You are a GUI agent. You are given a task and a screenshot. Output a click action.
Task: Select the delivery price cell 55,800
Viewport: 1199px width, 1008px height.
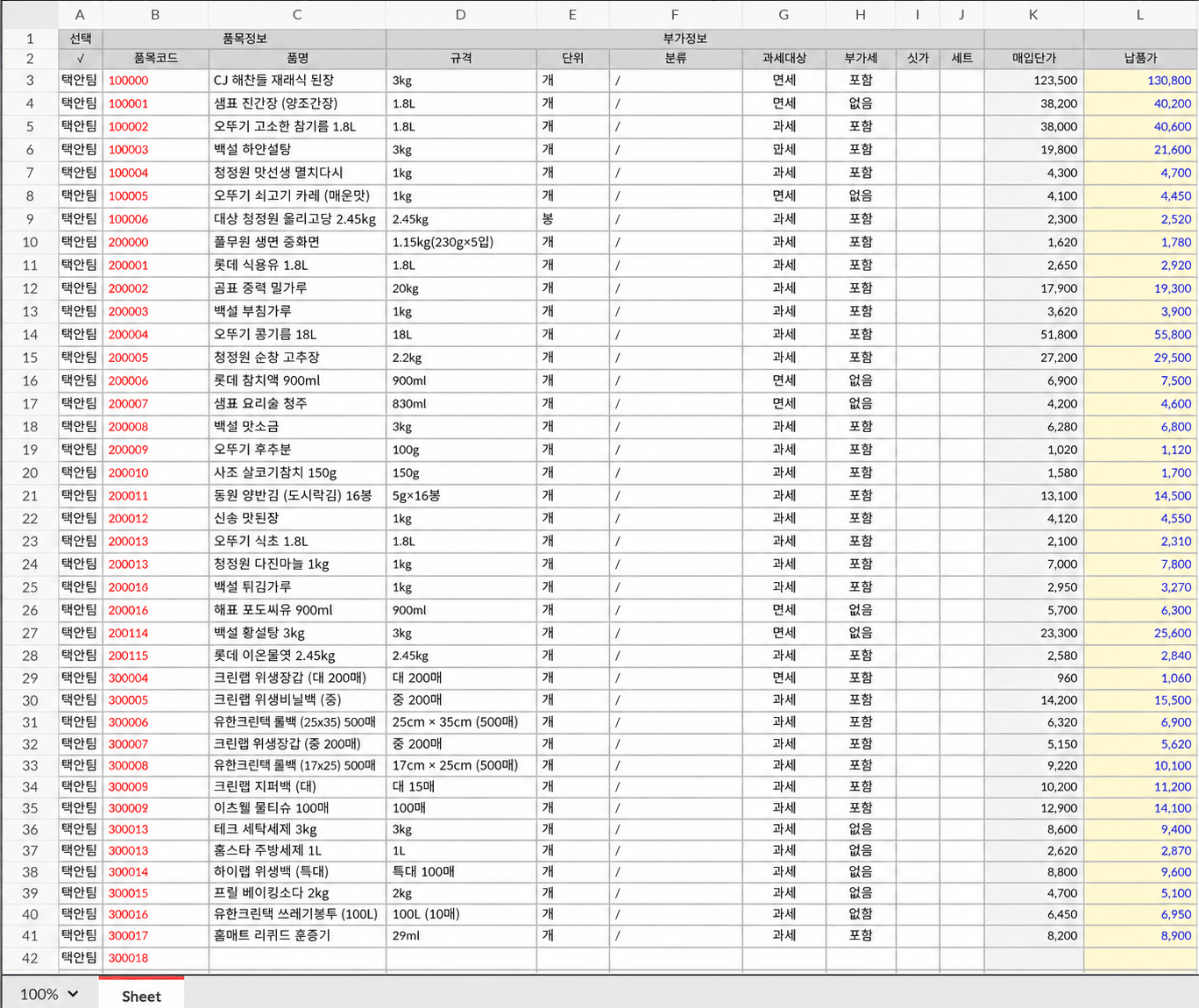pyautogui.click(x=1140, y=334)
